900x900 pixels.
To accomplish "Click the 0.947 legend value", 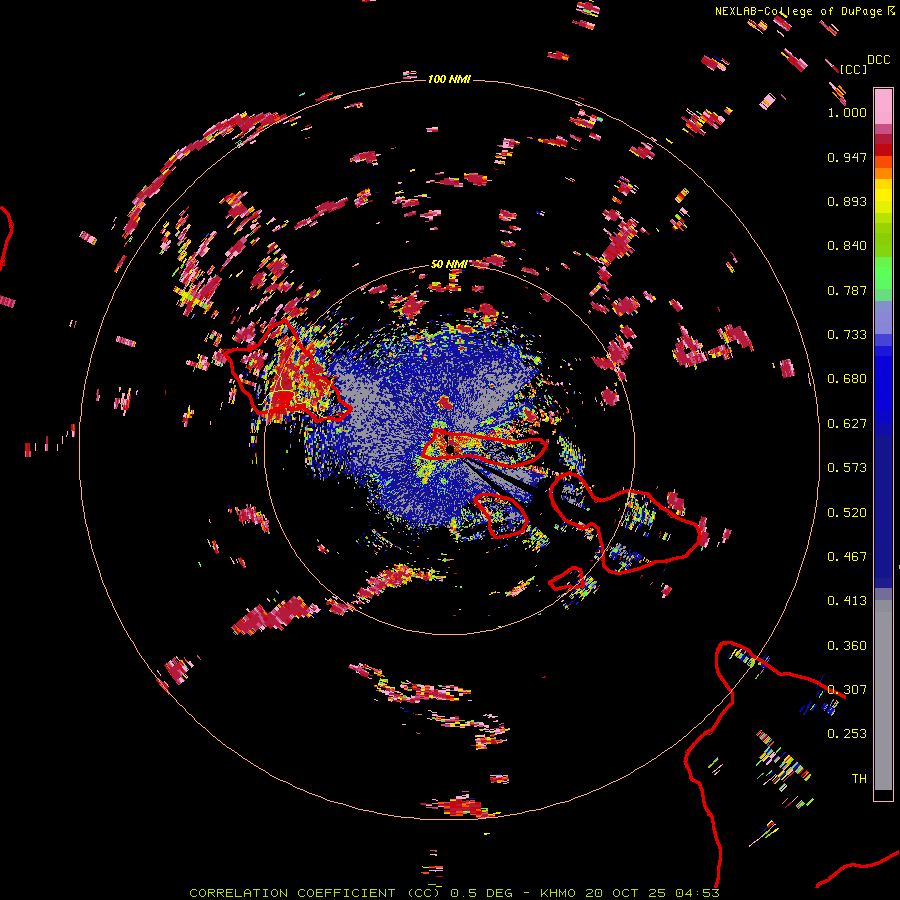I will click(847, 157).
